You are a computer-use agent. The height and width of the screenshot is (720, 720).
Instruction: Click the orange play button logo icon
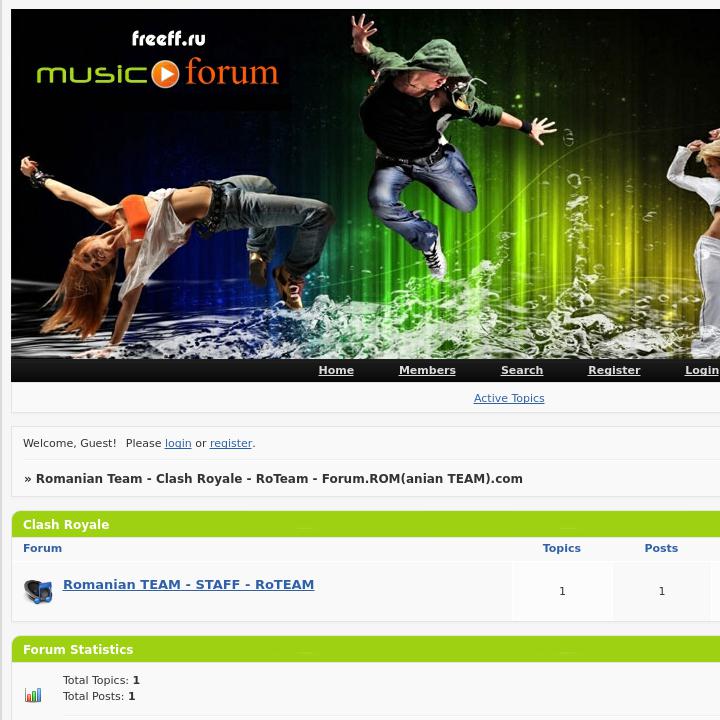pos(165,74)
